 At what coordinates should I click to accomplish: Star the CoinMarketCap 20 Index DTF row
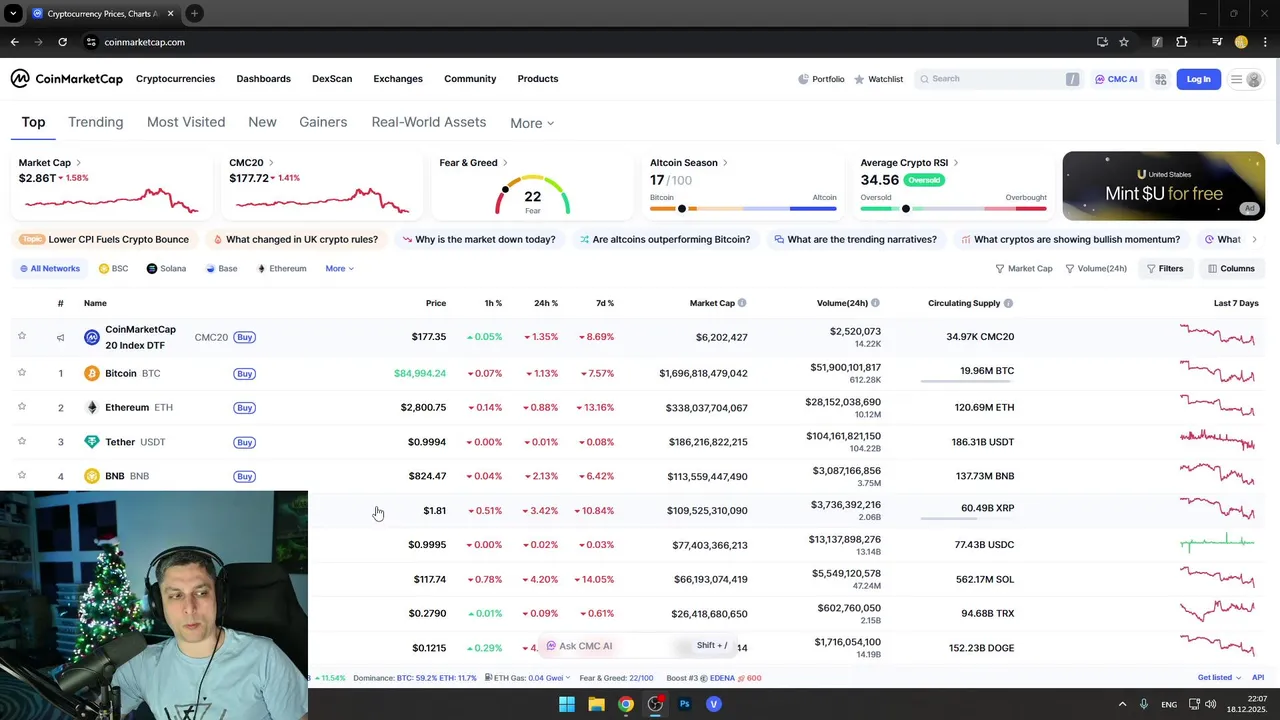pyautogui.click(x=22, y=336)
